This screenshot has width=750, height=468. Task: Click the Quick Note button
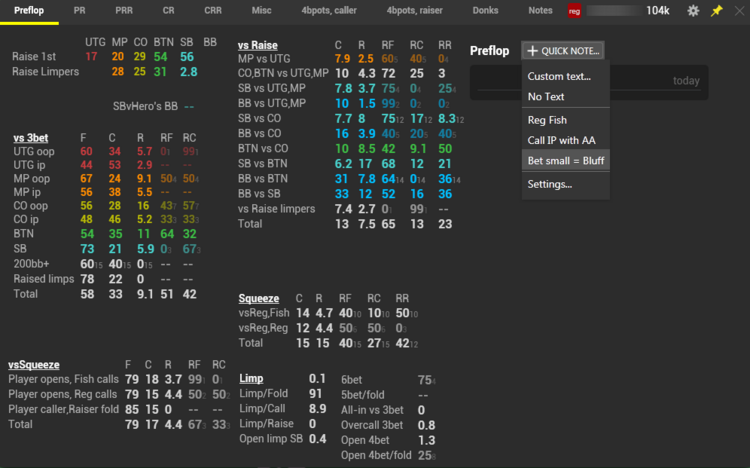click(x=563, y=51)
